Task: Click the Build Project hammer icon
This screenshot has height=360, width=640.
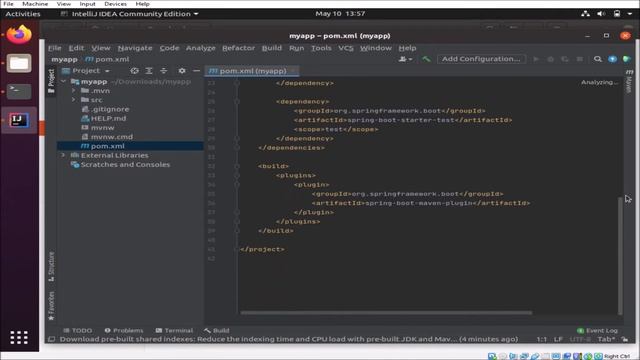Action: click(426, 59)
